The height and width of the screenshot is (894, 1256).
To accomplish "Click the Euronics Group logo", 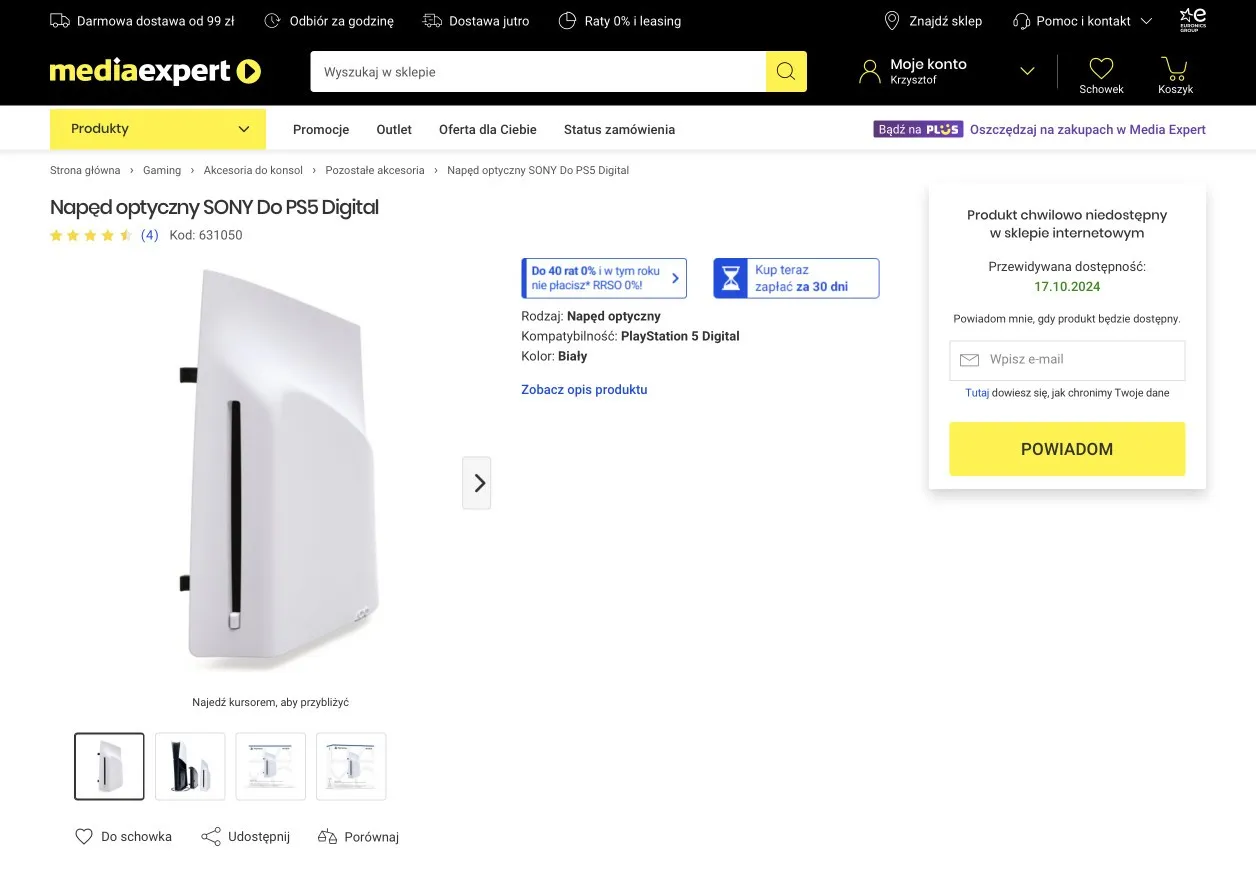I will 1192,19.
